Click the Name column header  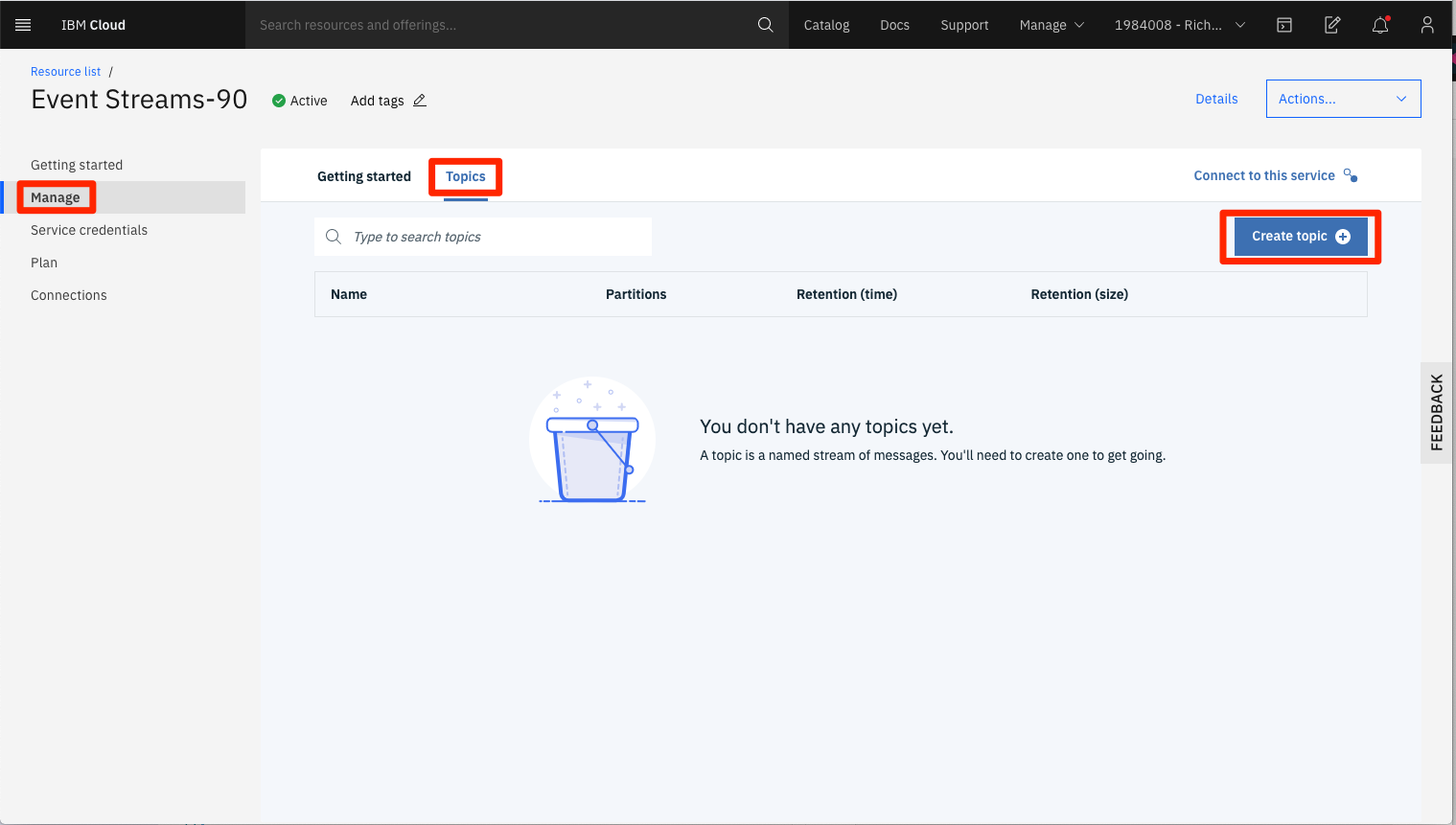pos(349,294)
